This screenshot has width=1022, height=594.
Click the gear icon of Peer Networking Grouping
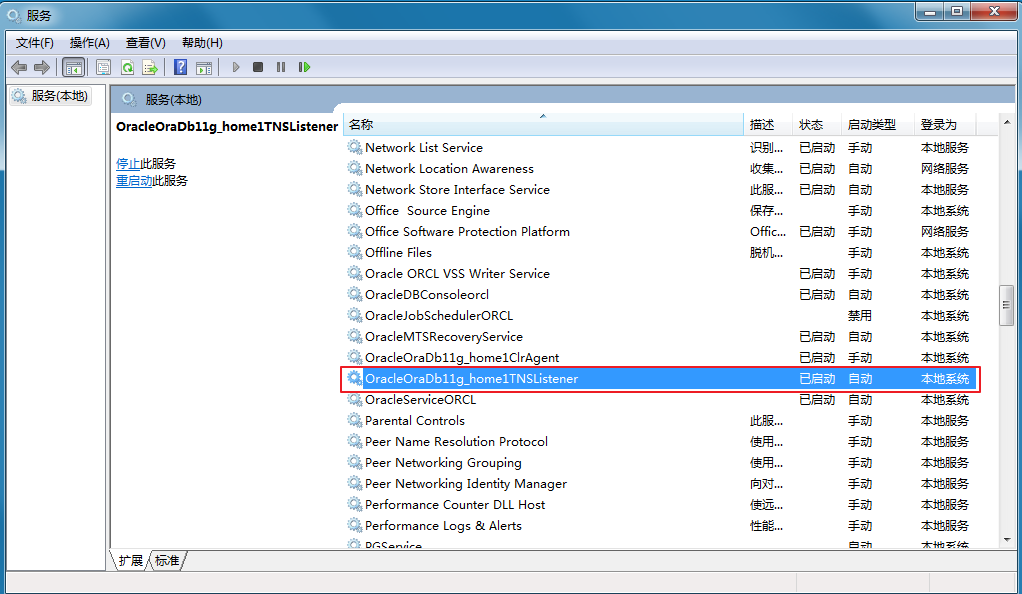[355, 462]
